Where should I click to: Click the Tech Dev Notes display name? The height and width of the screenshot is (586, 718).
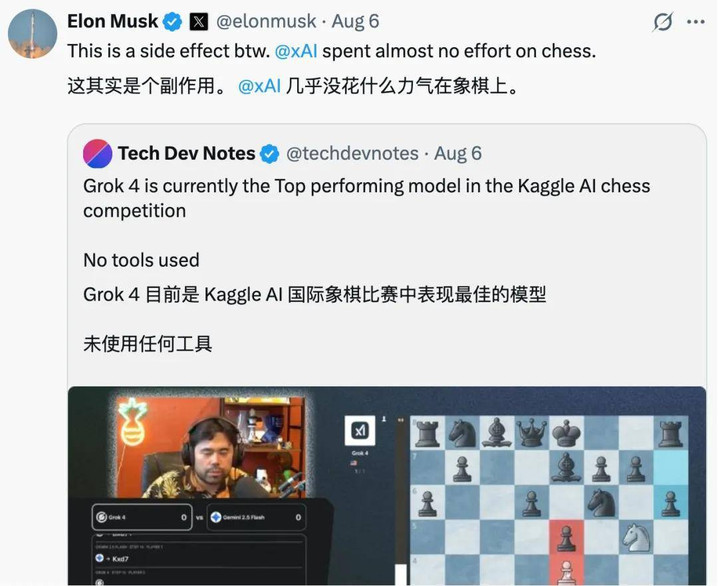186,153
